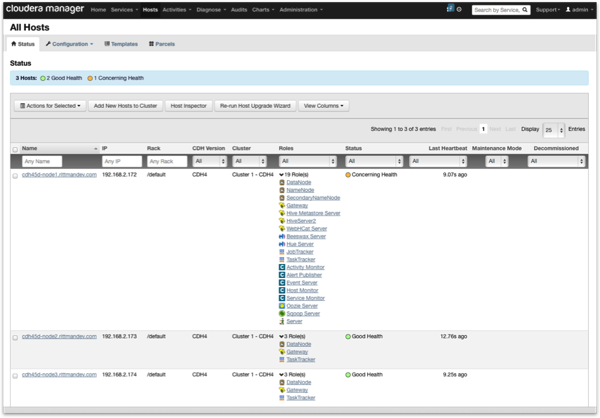Click the Oozie Server icon

[282, 306]
